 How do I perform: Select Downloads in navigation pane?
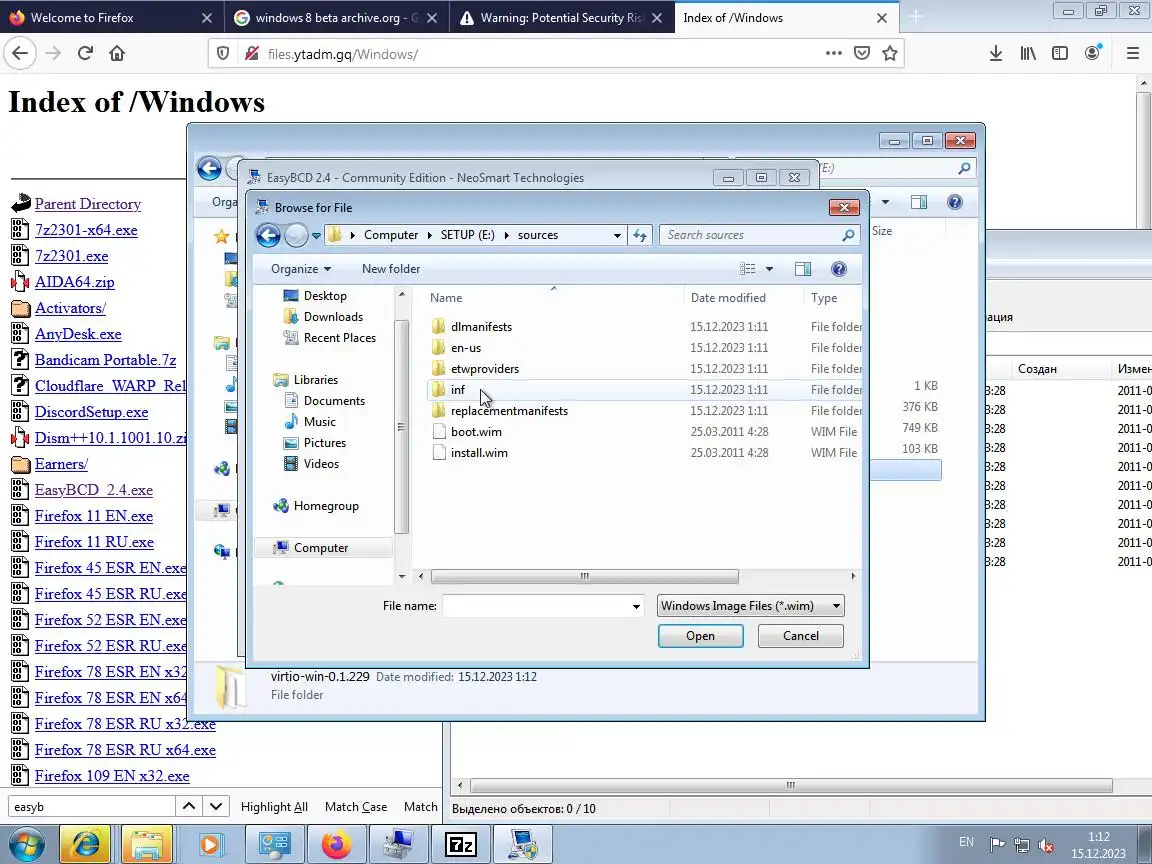333,317
